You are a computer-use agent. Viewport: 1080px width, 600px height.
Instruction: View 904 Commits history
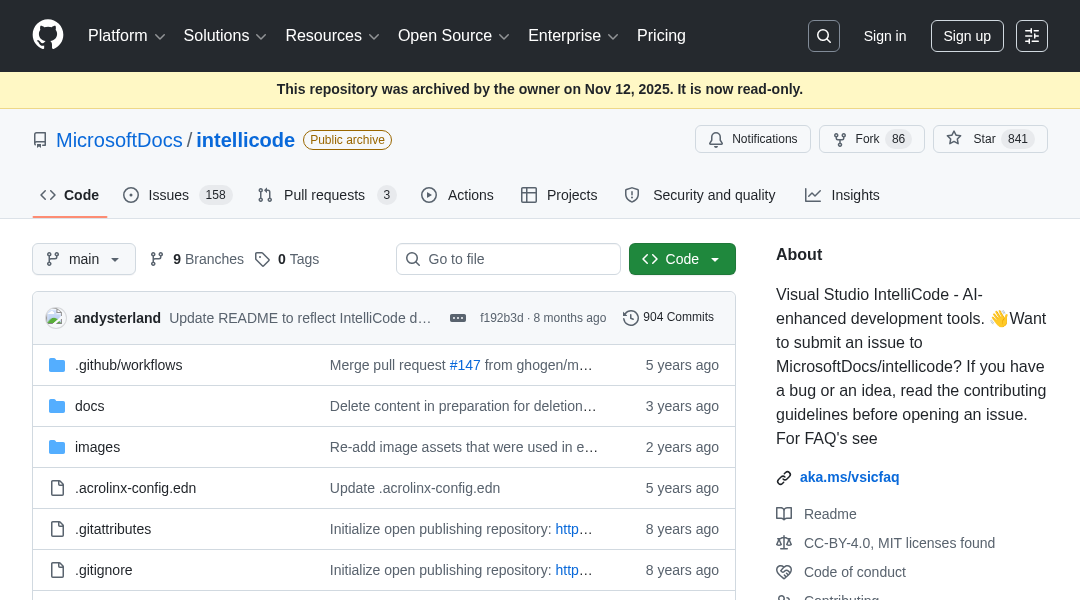[x=669, y=318]
